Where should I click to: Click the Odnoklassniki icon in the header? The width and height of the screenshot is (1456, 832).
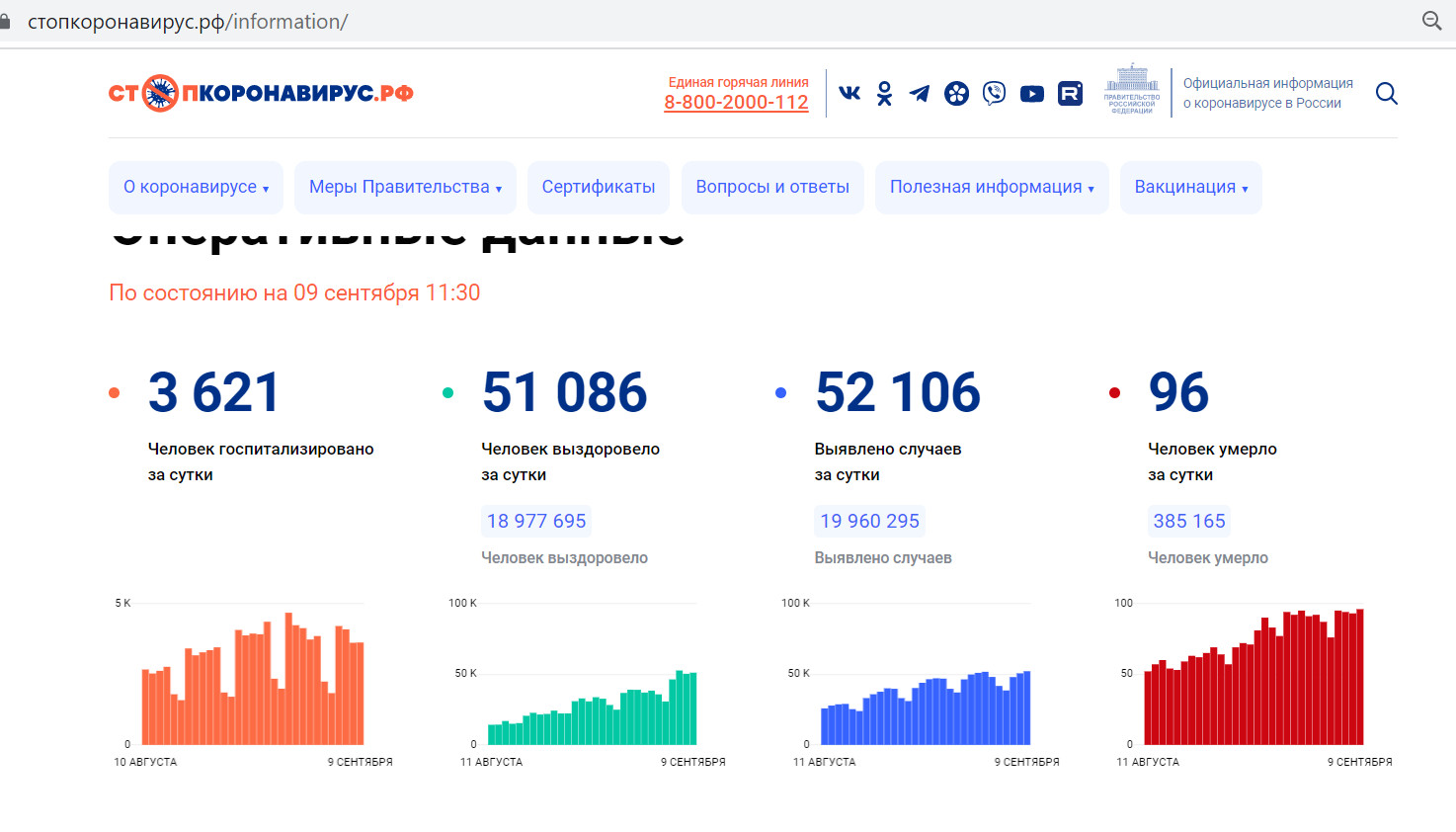(882, 92)
